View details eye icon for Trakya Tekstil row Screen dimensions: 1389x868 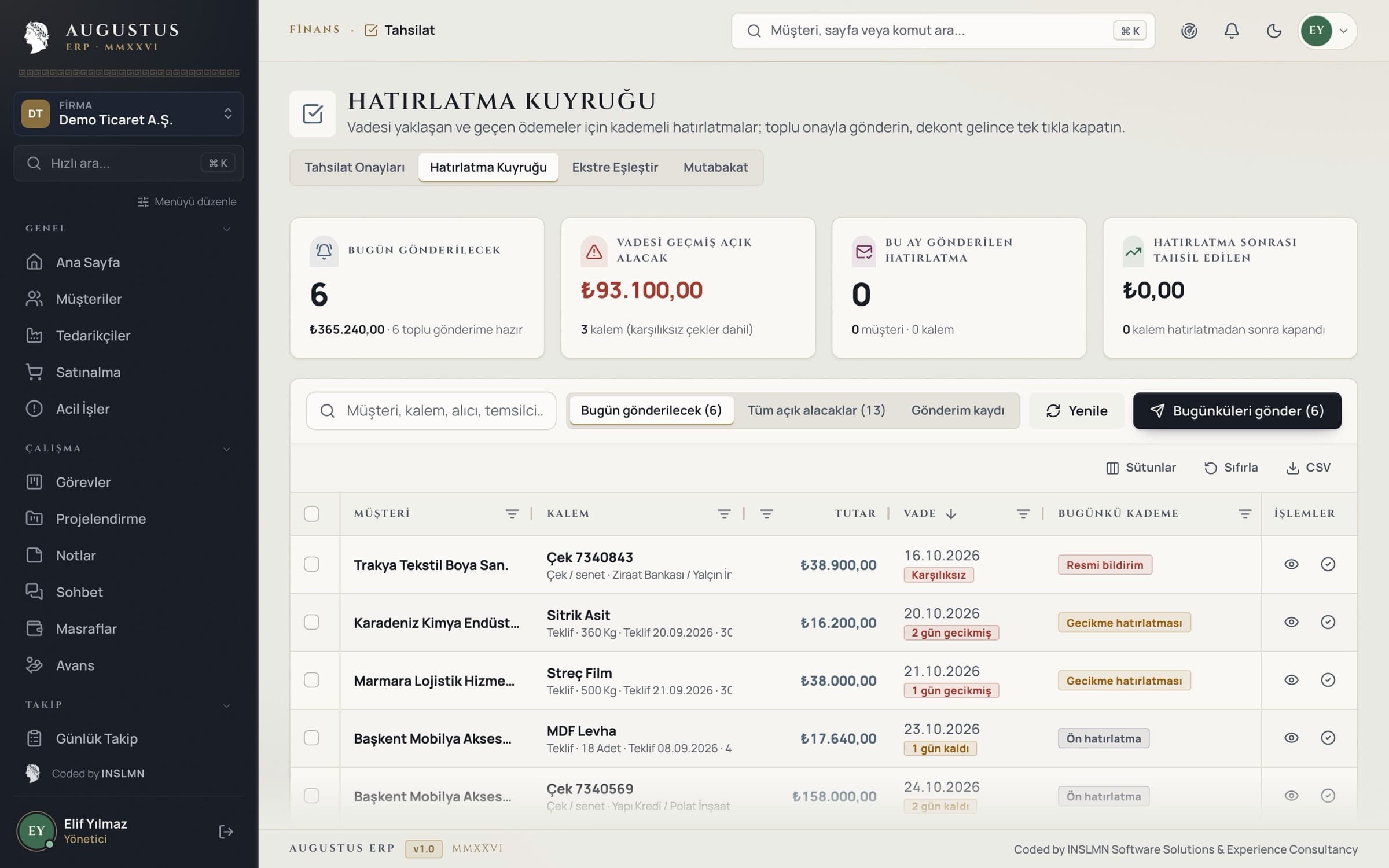point(1291,564)
